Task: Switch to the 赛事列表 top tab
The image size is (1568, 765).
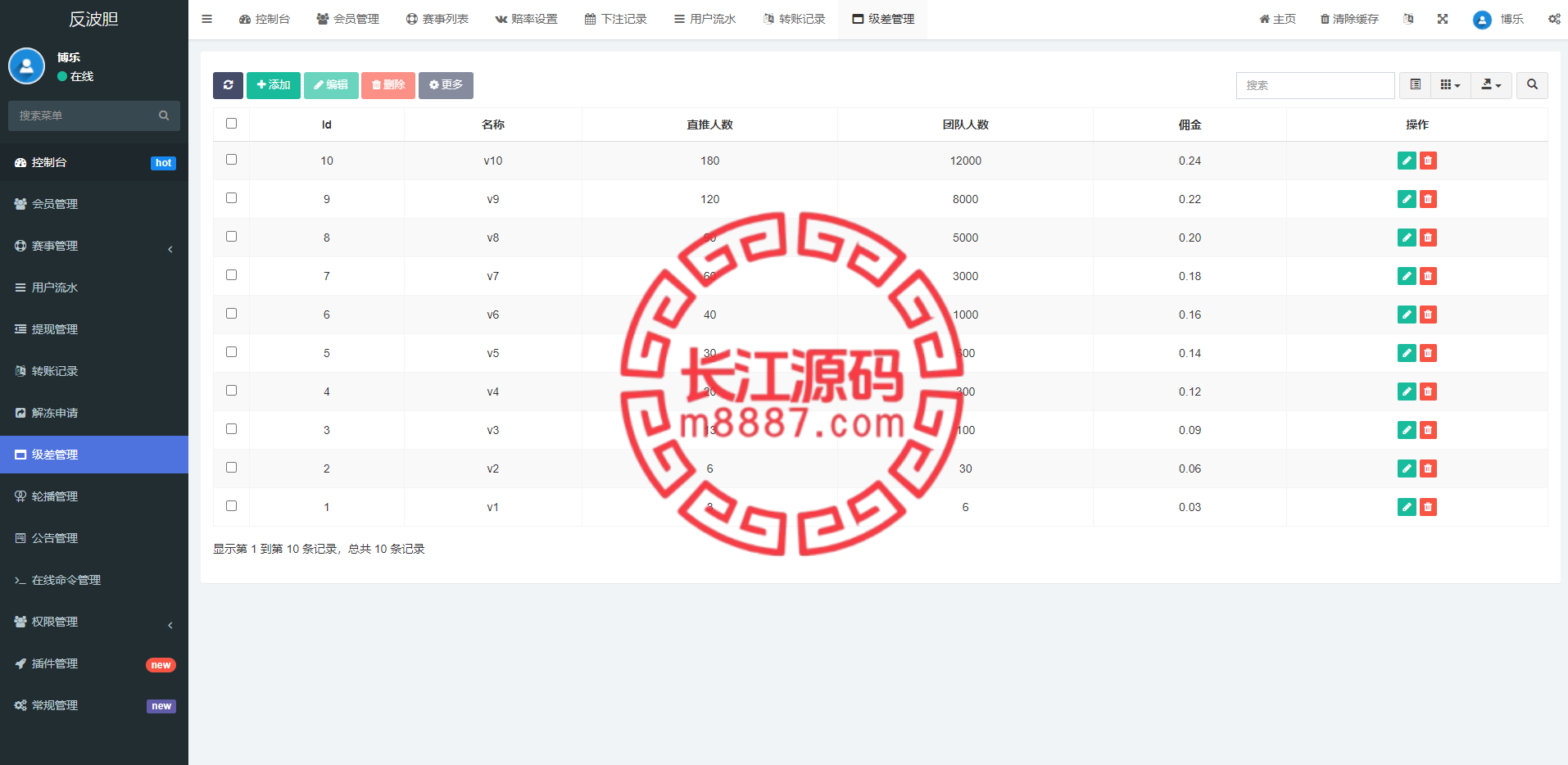Action: click(437, 19)
